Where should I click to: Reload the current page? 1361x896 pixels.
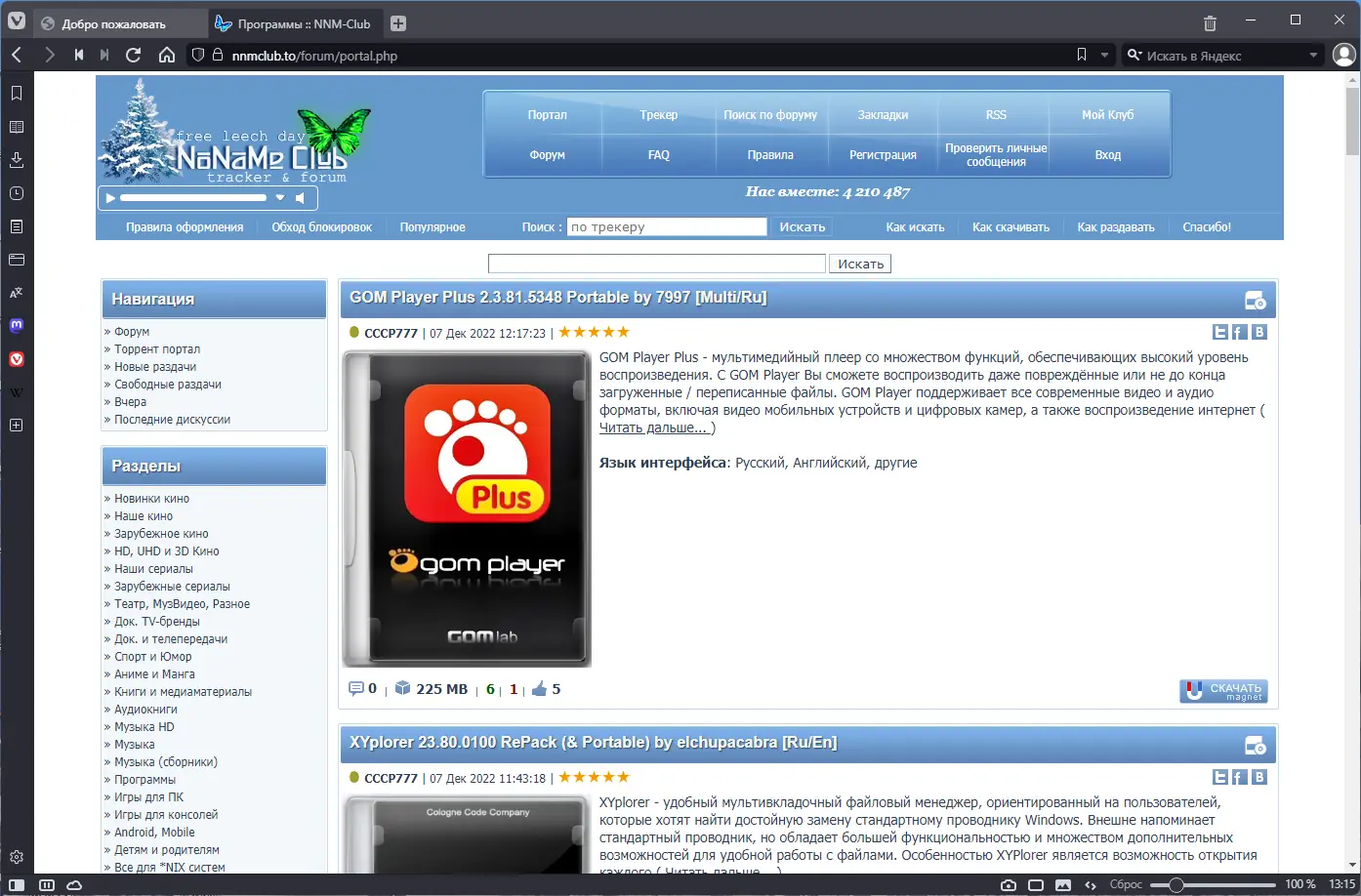(x=134, y=55)
